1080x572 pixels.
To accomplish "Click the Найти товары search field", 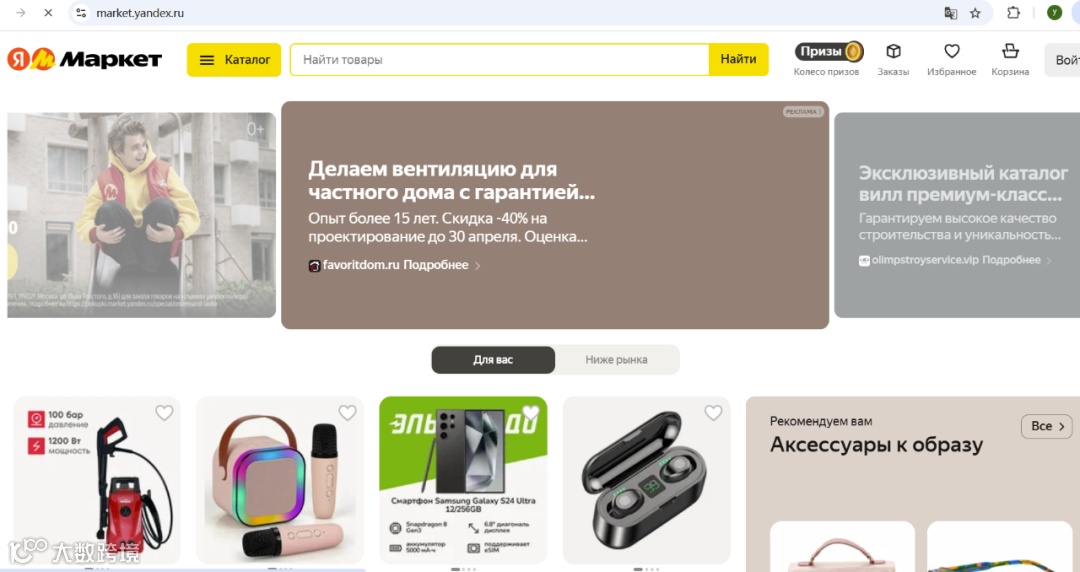I will (x=500, y=60).
